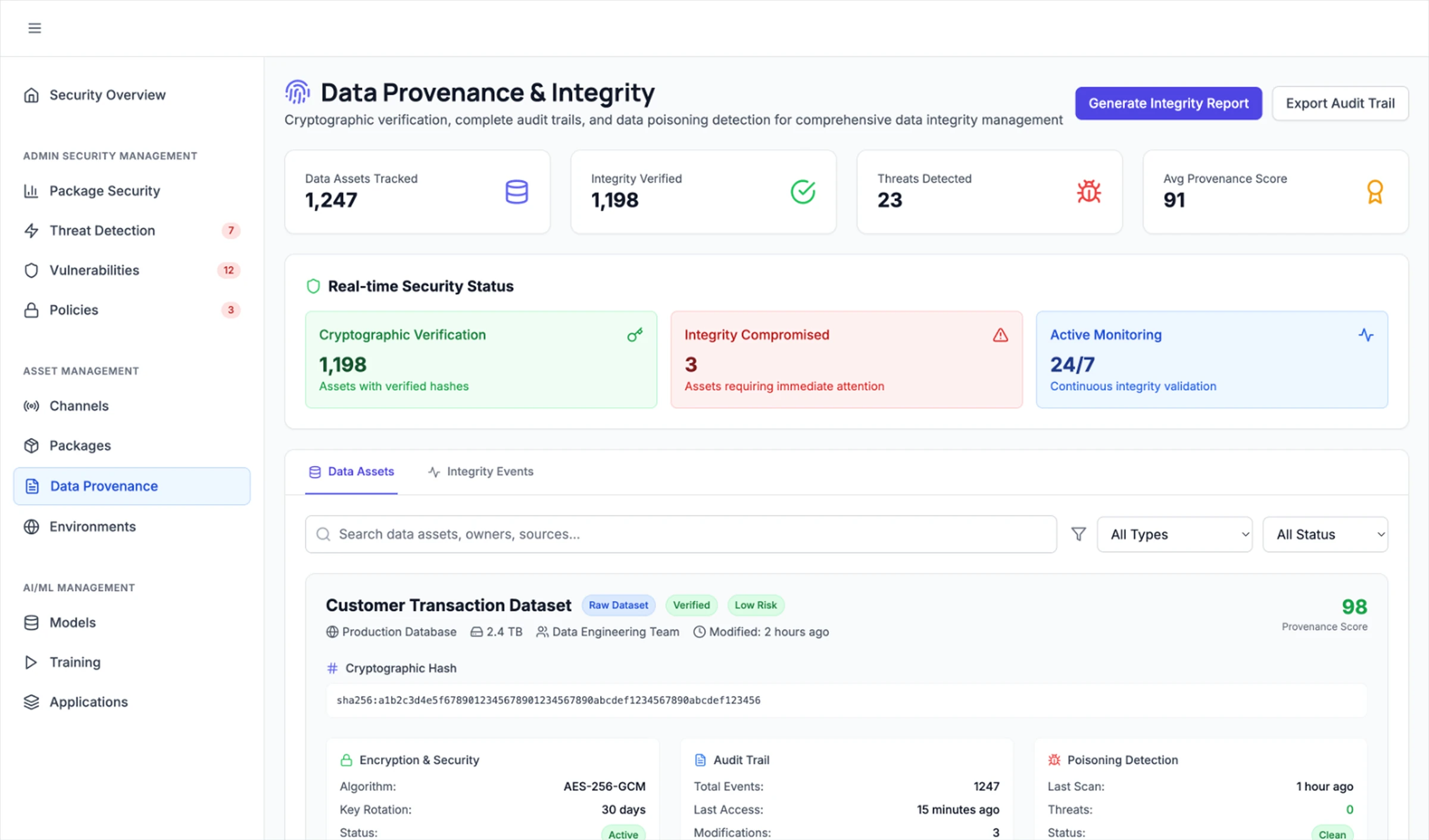The height and width of the screenshot is (840, 1429).
Task: Click the Verified badge on Customer Transaction Dataset
Action: 691,605
